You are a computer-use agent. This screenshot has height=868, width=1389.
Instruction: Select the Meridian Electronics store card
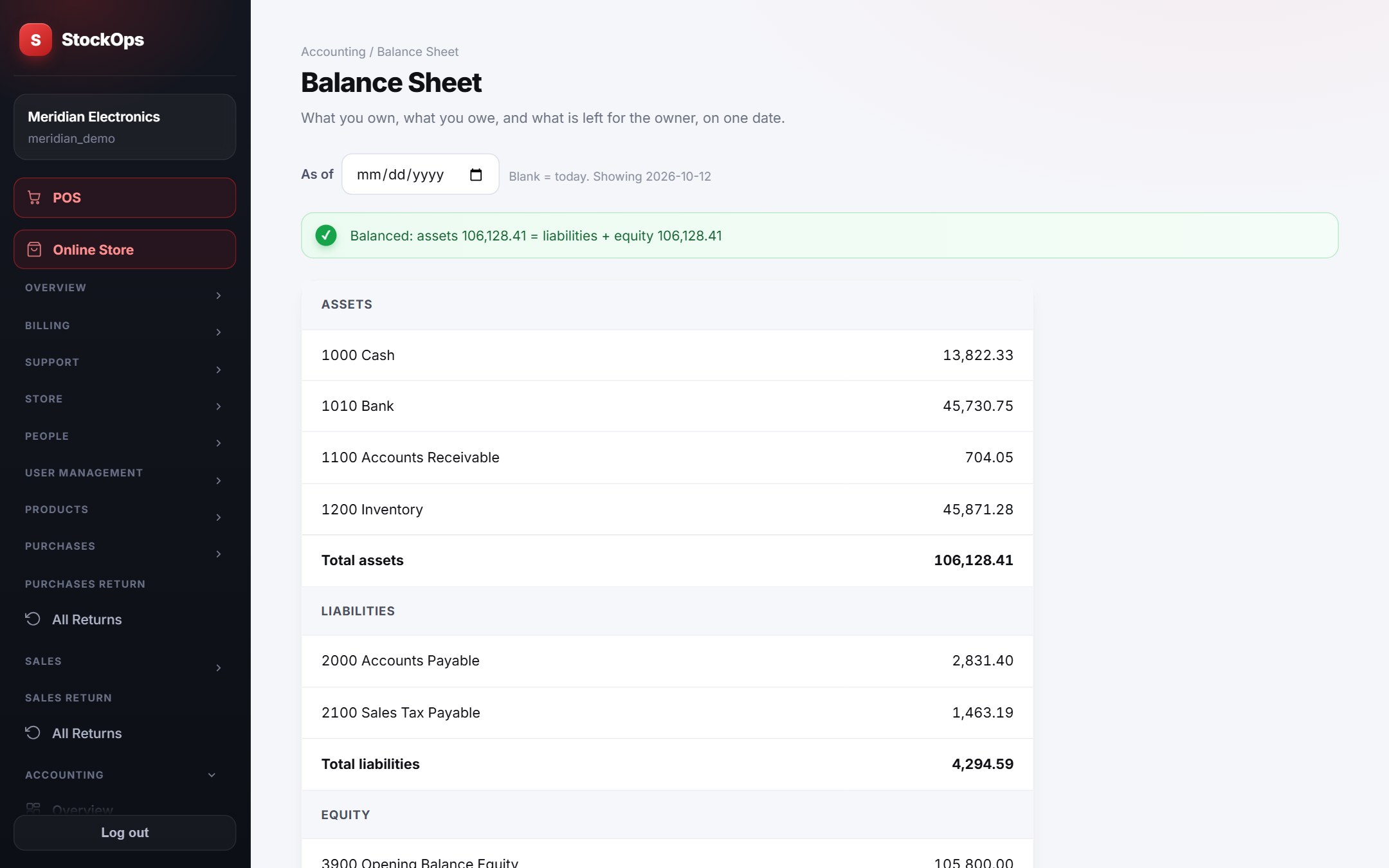[x=125, y=127]
